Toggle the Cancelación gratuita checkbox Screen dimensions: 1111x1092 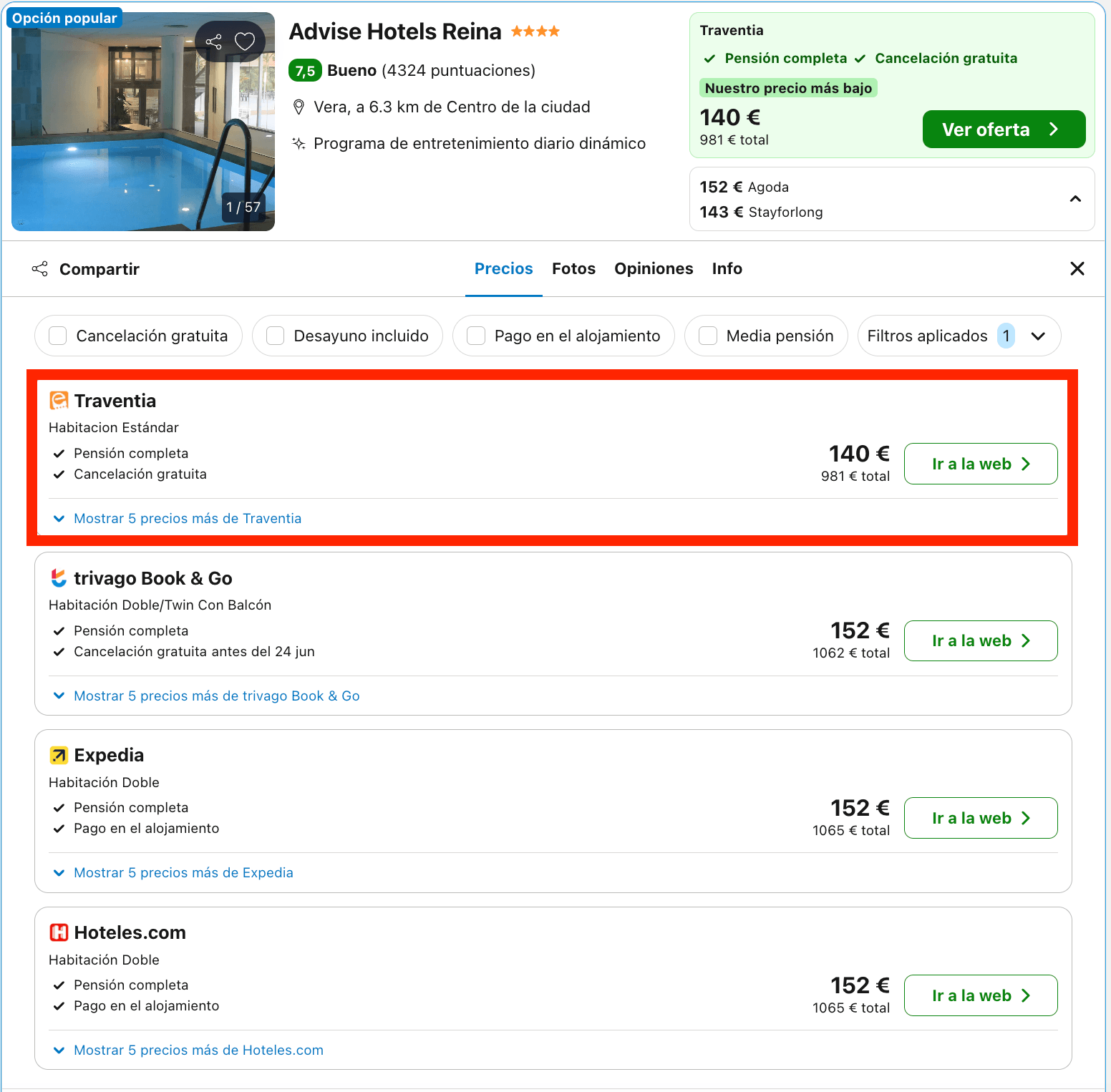click(58, 336)
